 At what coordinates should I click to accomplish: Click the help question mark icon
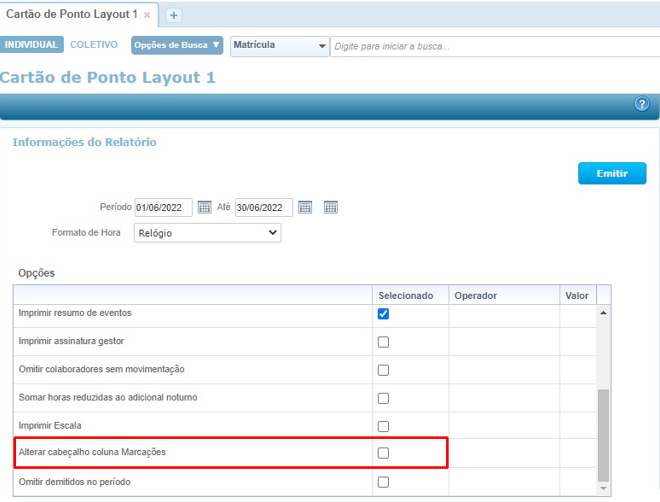pos(642,105)
